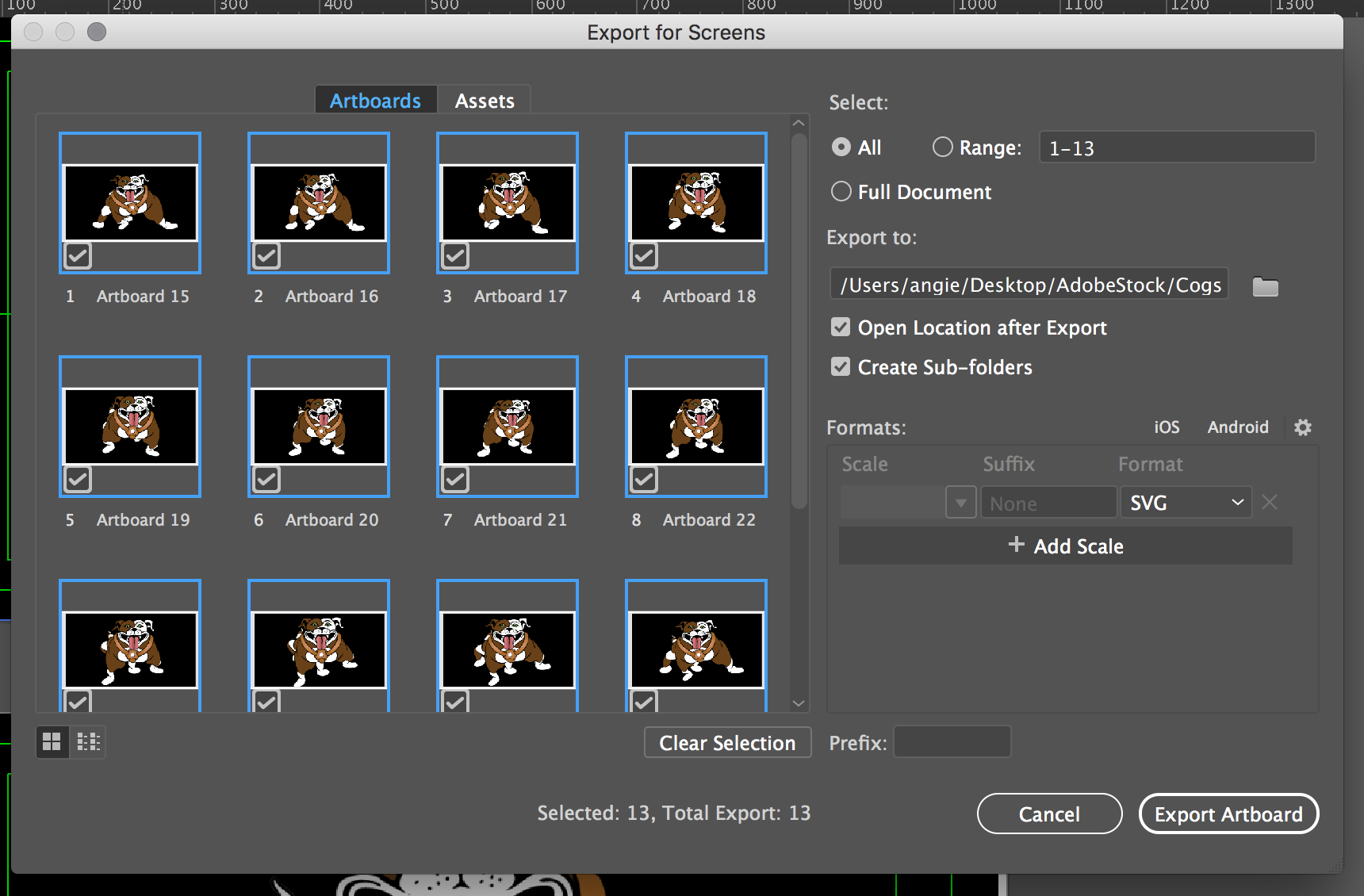This screenshot has width=1364, height=896.
Task: Click the Artboard 17 name label
Action: tap(520, 297)
